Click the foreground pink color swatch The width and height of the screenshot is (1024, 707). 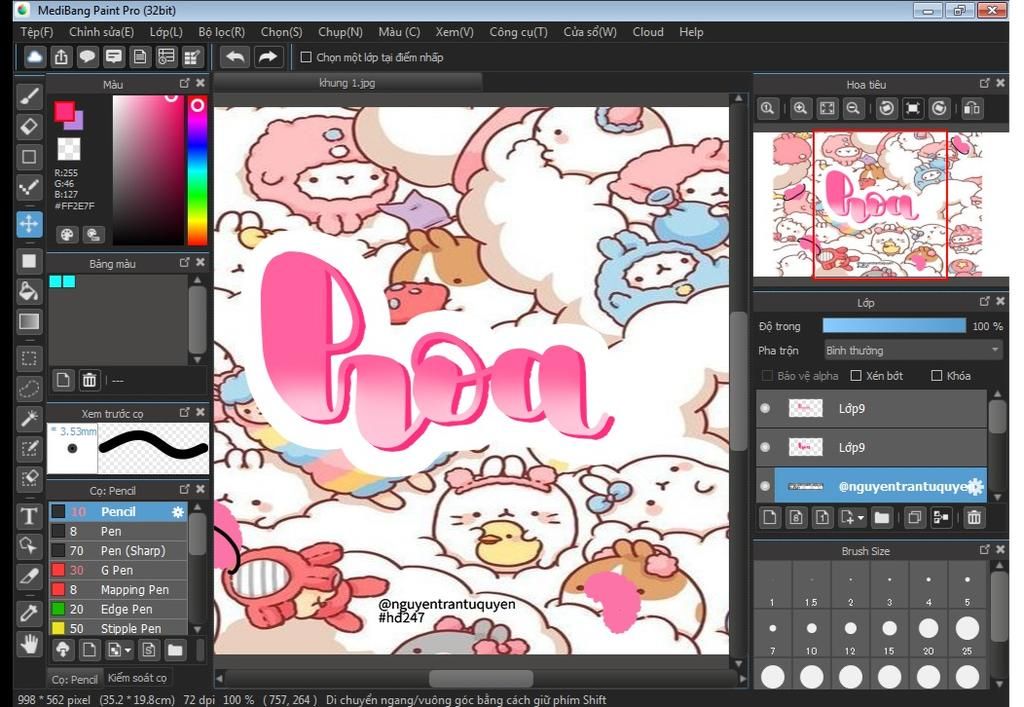click(64, 112)
